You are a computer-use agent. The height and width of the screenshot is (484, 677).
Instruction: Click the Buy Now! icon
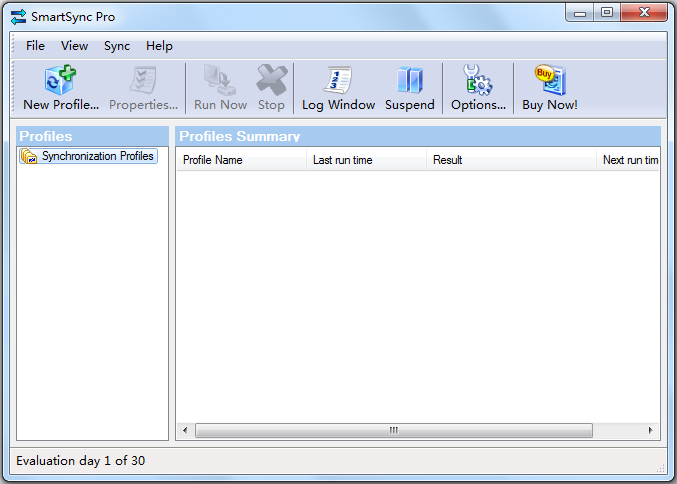click(x=549, y=87)
